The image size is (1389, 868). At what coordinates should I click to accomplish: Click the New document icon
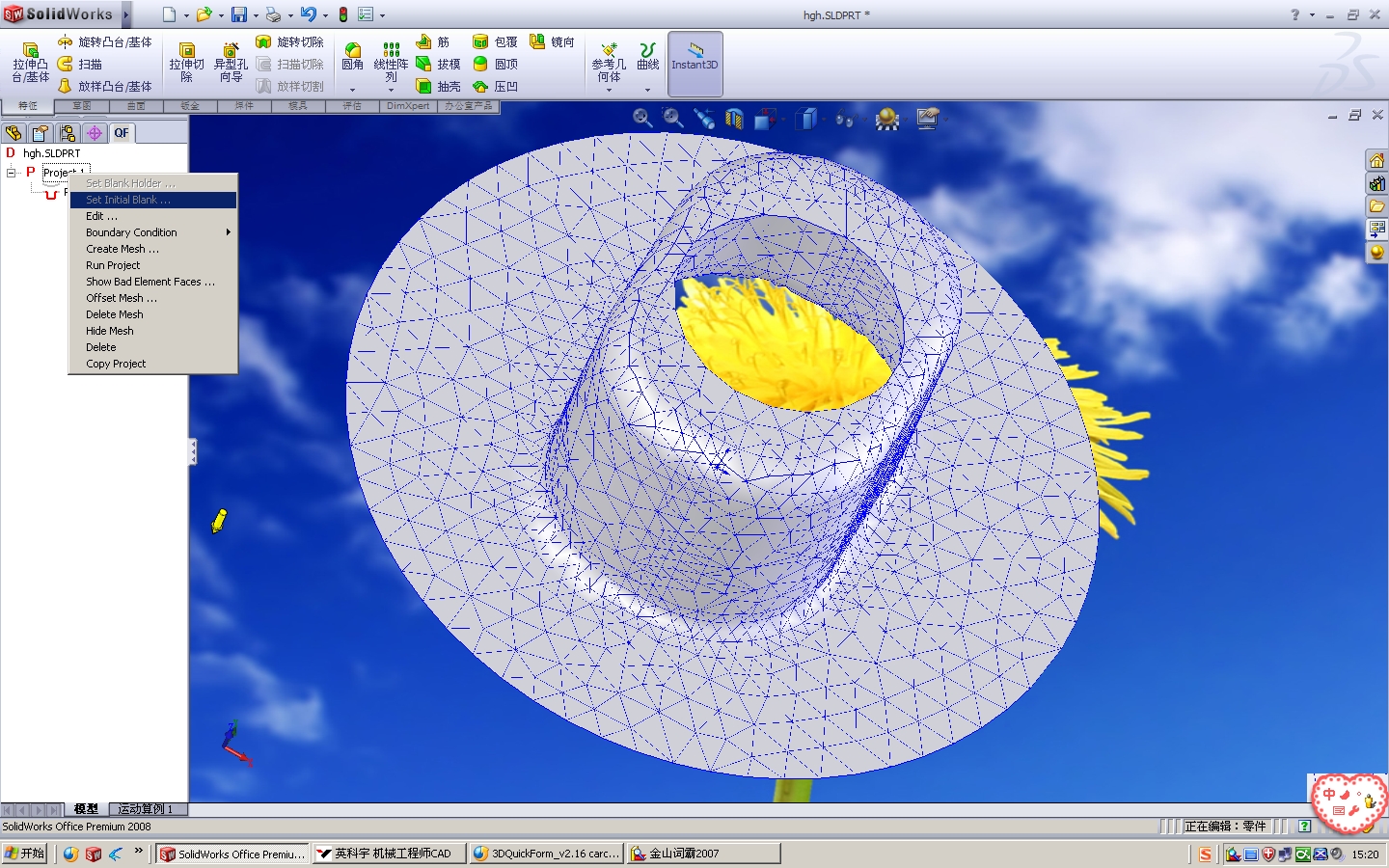[x=169, y=14]
